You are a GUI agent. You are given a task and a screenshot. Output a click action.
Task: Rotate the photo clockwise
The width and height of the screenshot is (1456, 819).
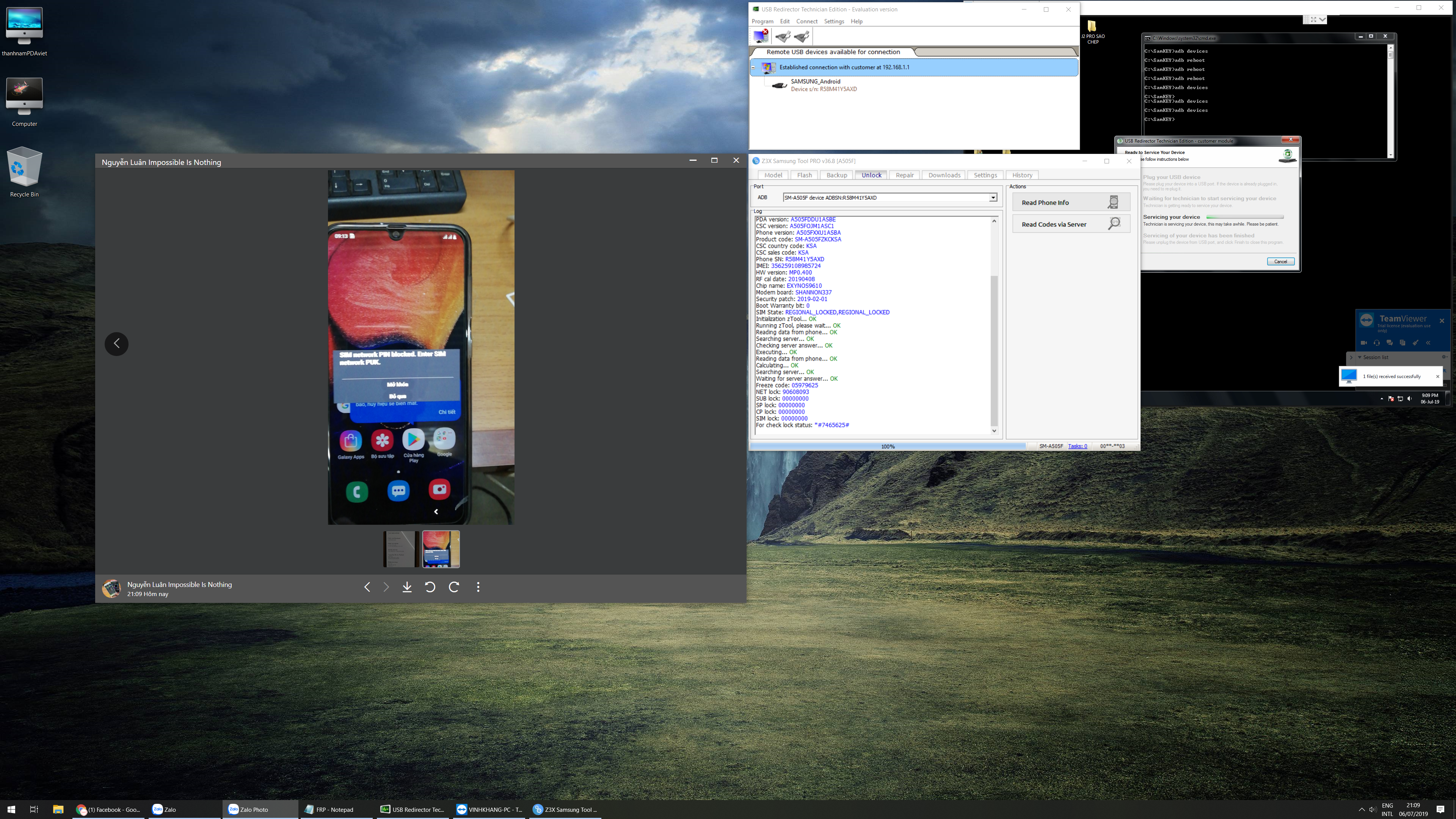454,587
